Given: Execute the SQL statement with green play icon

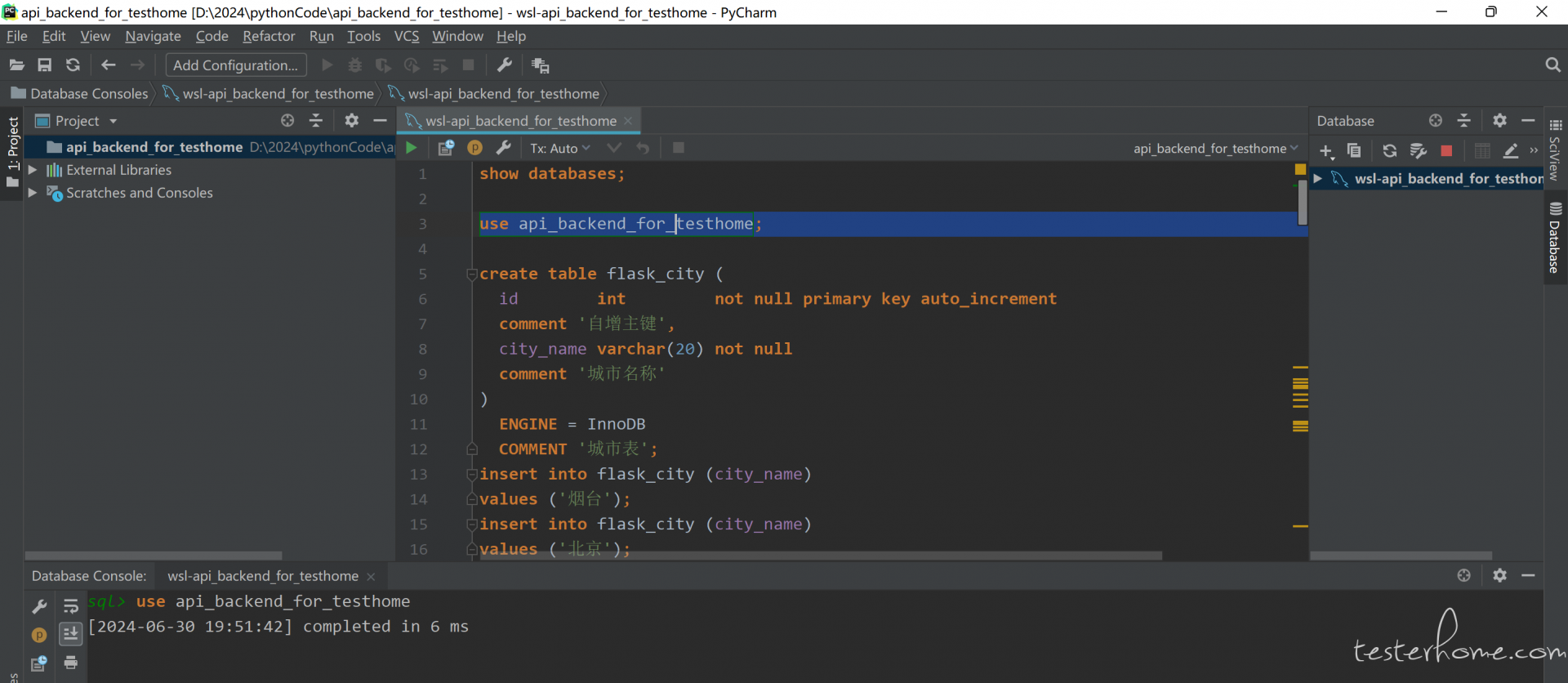Looking at the screenshot, I should [412, 148].
